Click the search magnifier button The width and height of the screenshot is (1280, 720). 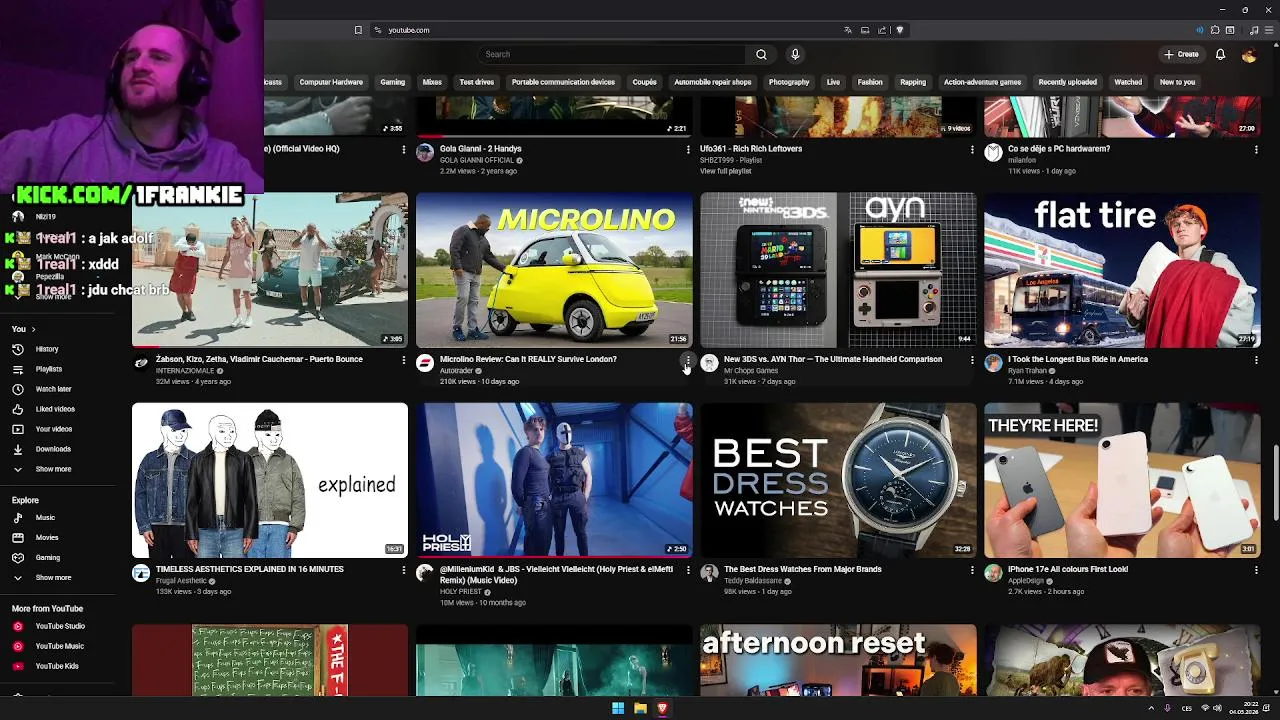761,54
